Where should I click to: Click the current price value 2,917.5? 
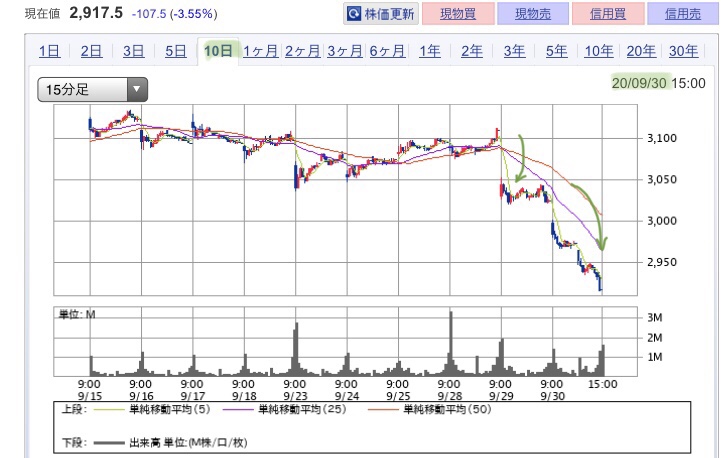coord(96,13)
